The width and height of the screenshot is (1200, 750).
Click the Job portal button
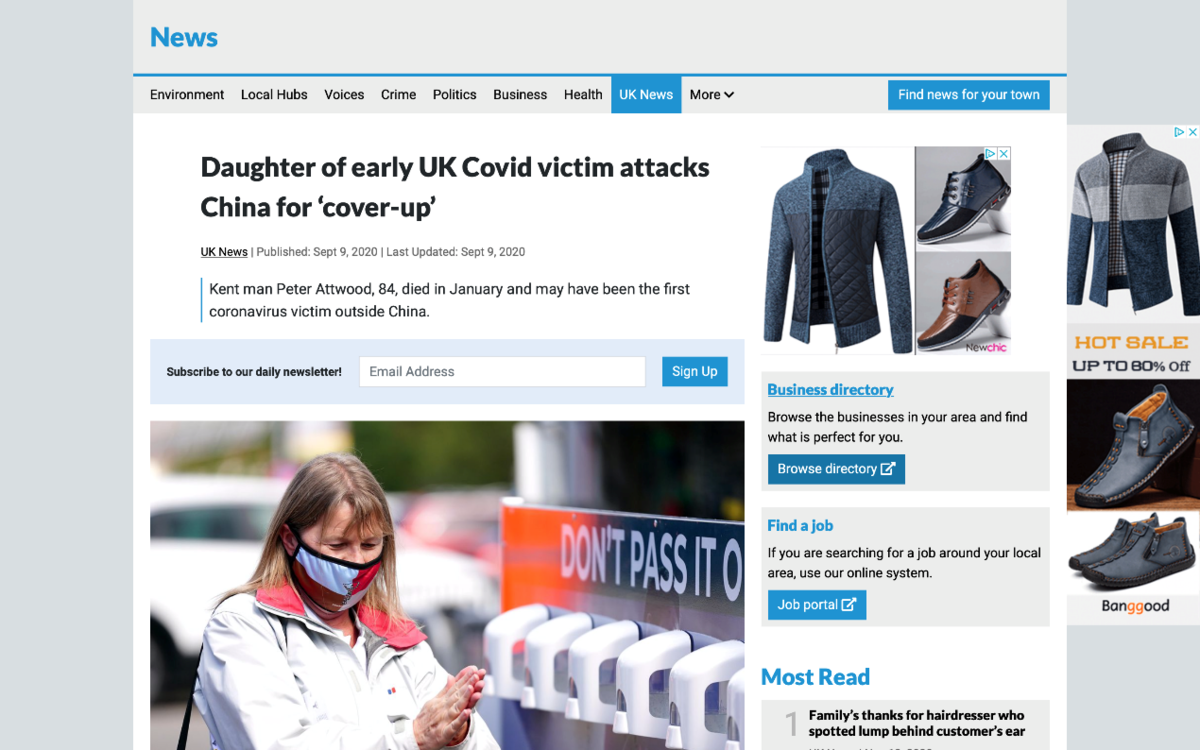816,605
